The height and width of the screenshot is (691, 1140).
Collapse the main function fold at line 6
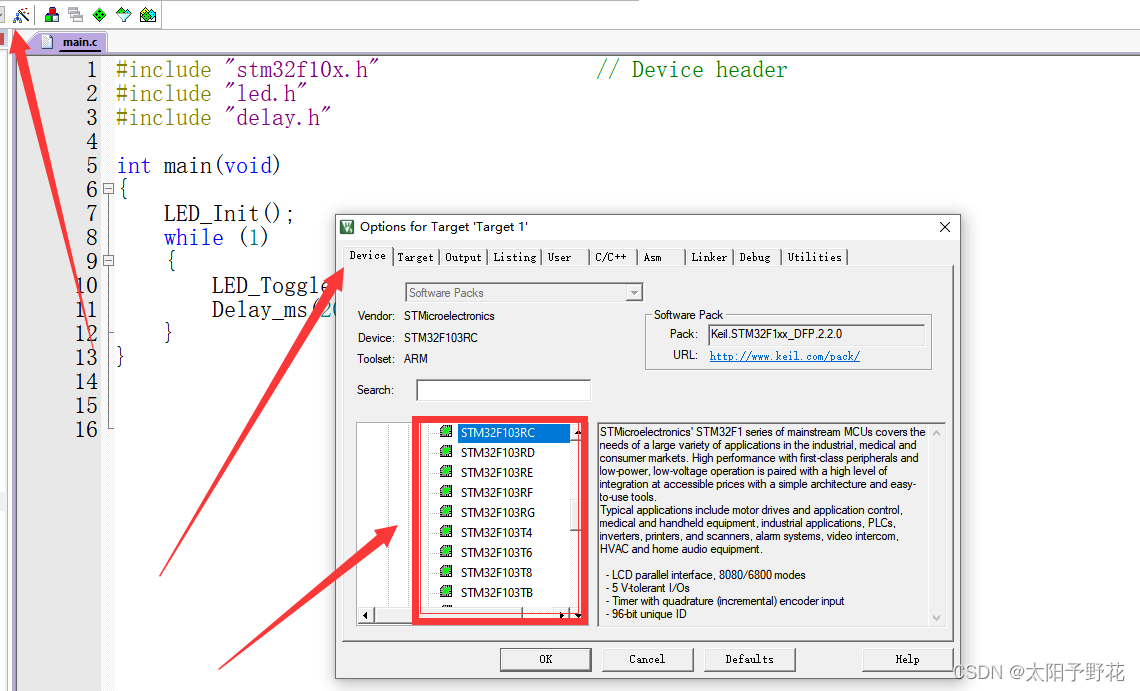pos(108,189)
